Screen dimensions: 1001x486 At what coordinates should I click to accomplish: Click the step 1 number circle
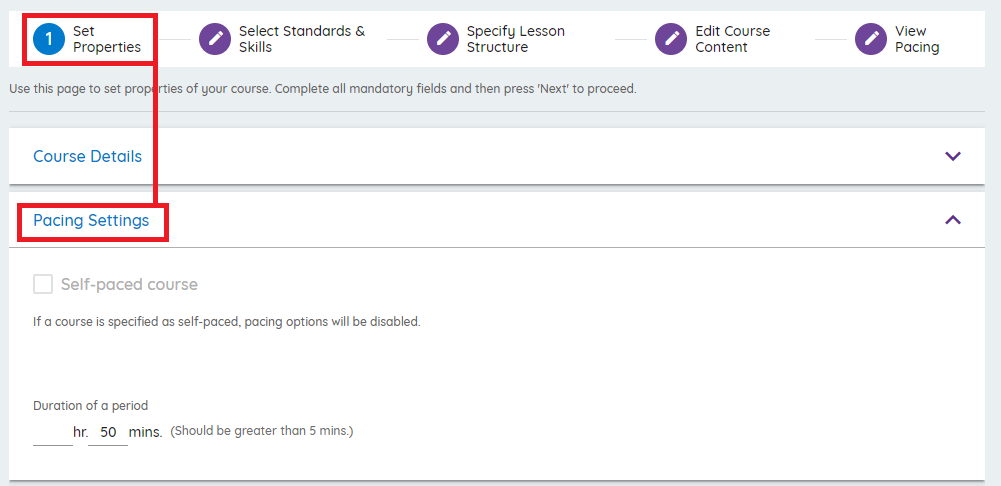tap(48, 39)
